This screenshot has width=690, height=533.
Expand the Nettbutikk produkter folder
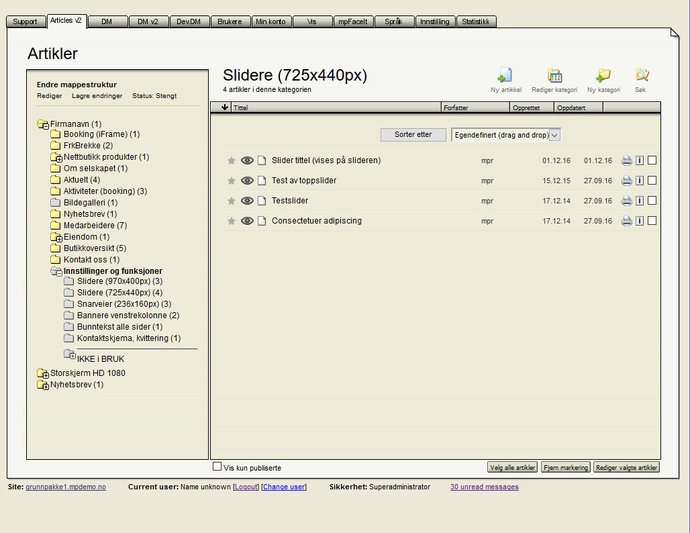click(x=56, y=157)
